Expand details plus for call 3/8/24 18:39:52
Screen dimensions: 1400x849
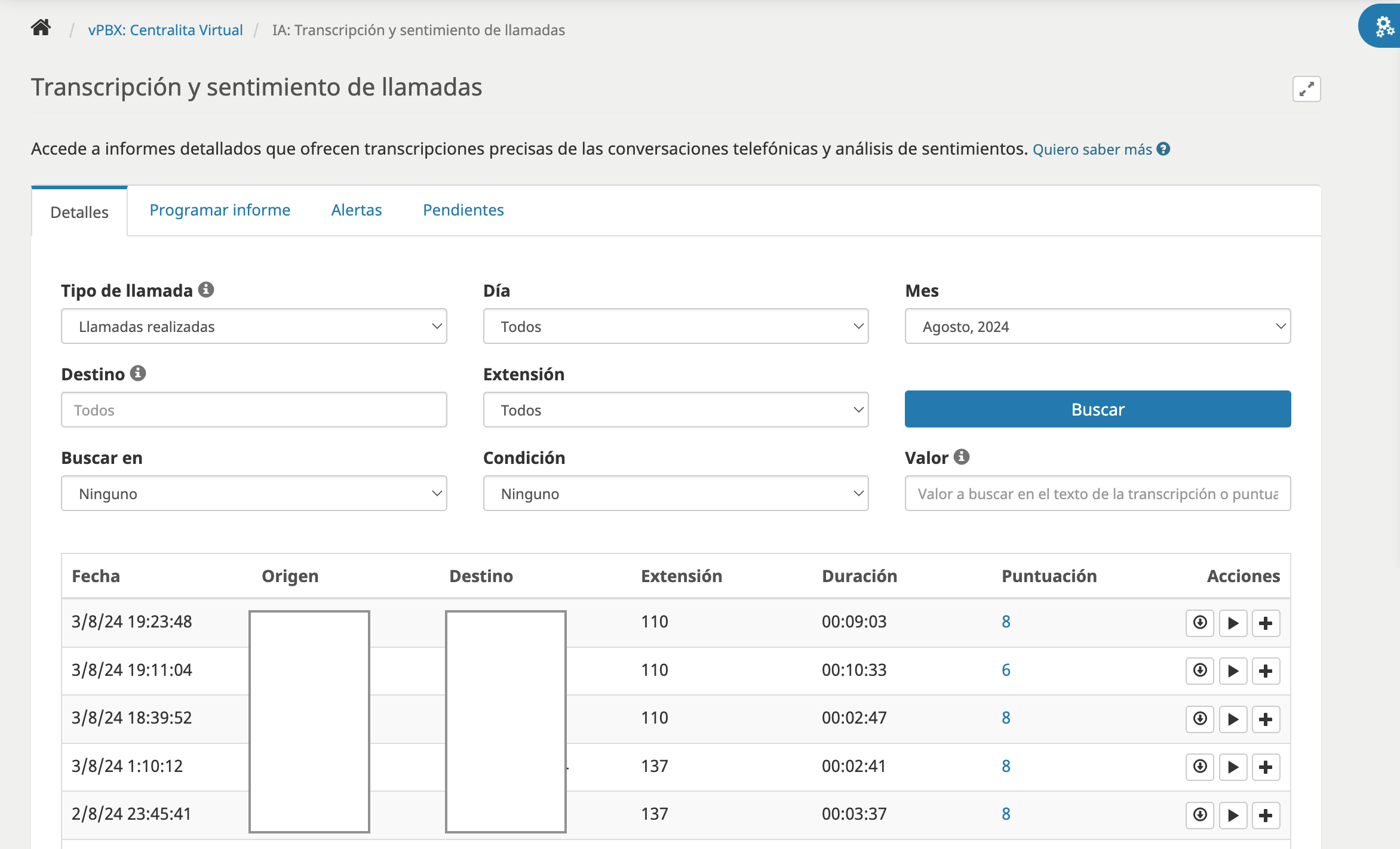coord(1266,719)
